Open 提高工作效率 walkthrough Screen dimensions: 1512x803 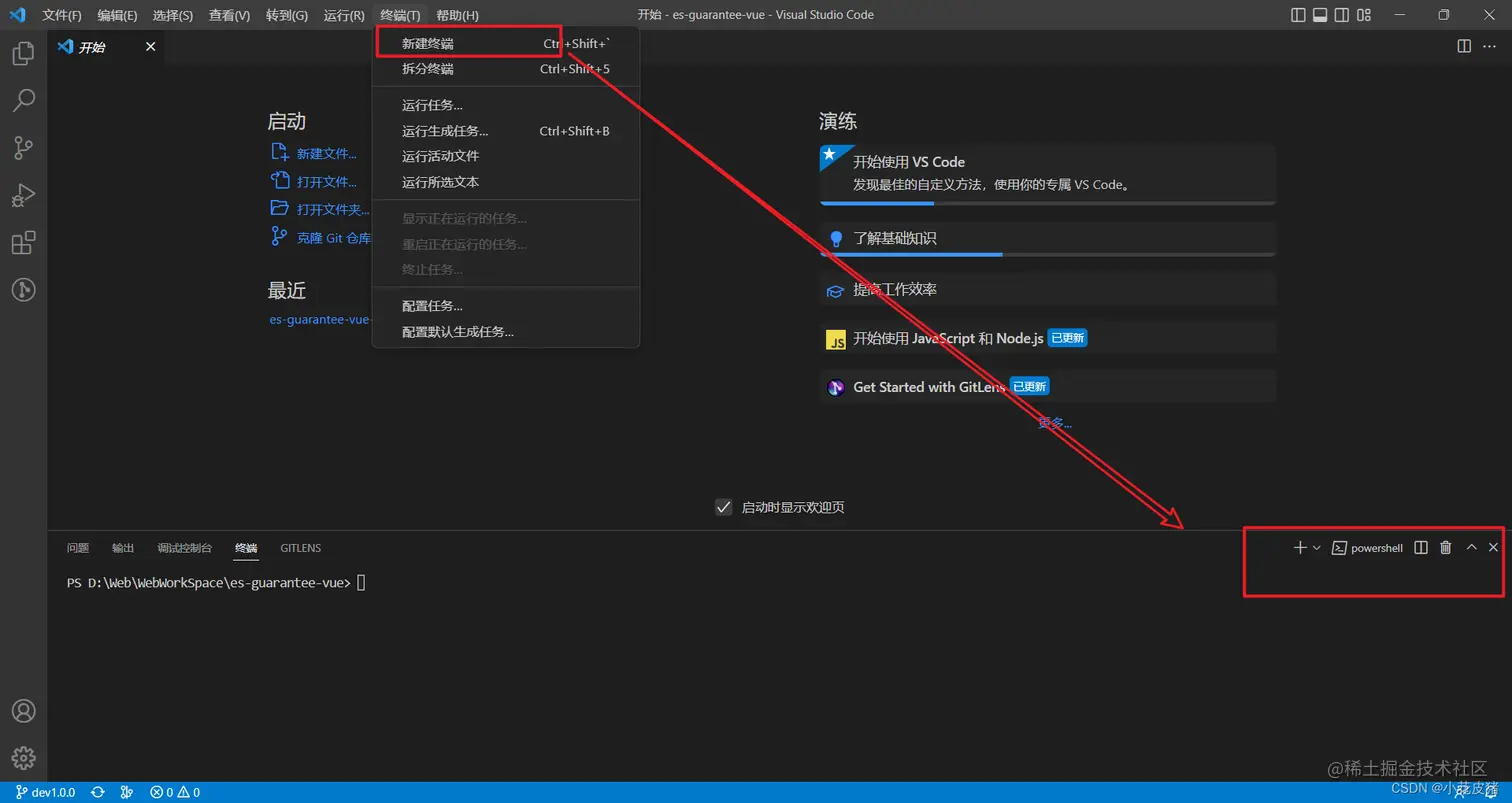point(1047,290)
